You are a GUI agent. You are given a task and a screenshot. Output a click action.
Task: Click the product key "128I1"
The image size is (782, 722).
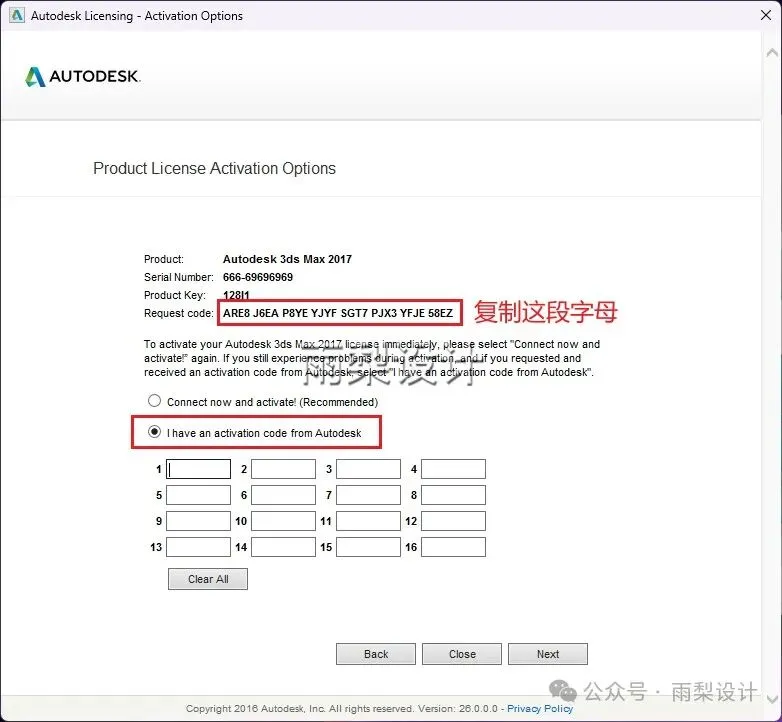pyautogui.click(x=236, y=295)
